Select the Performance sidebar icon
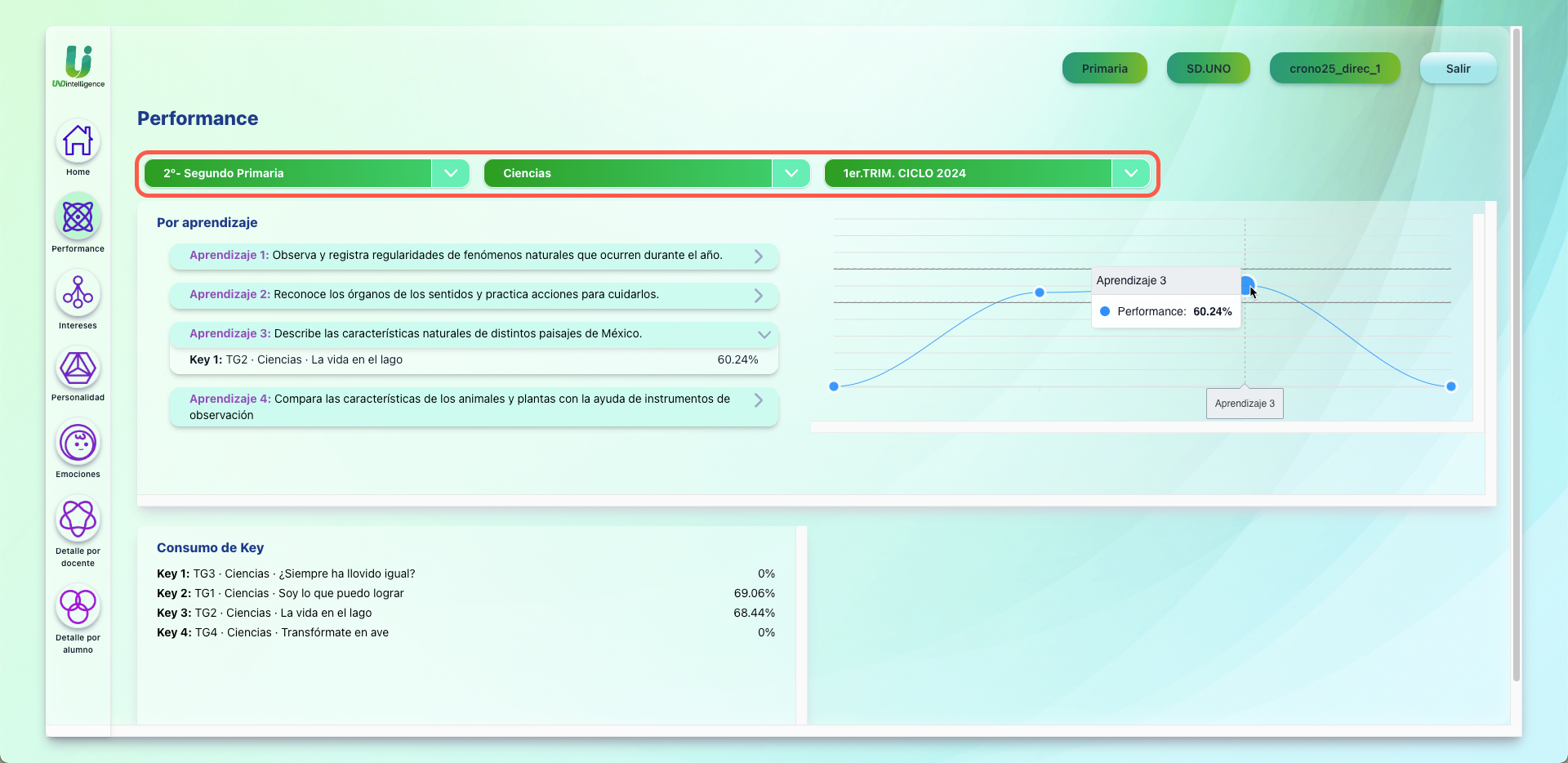 pyautogui.click(x=78, y=217)
